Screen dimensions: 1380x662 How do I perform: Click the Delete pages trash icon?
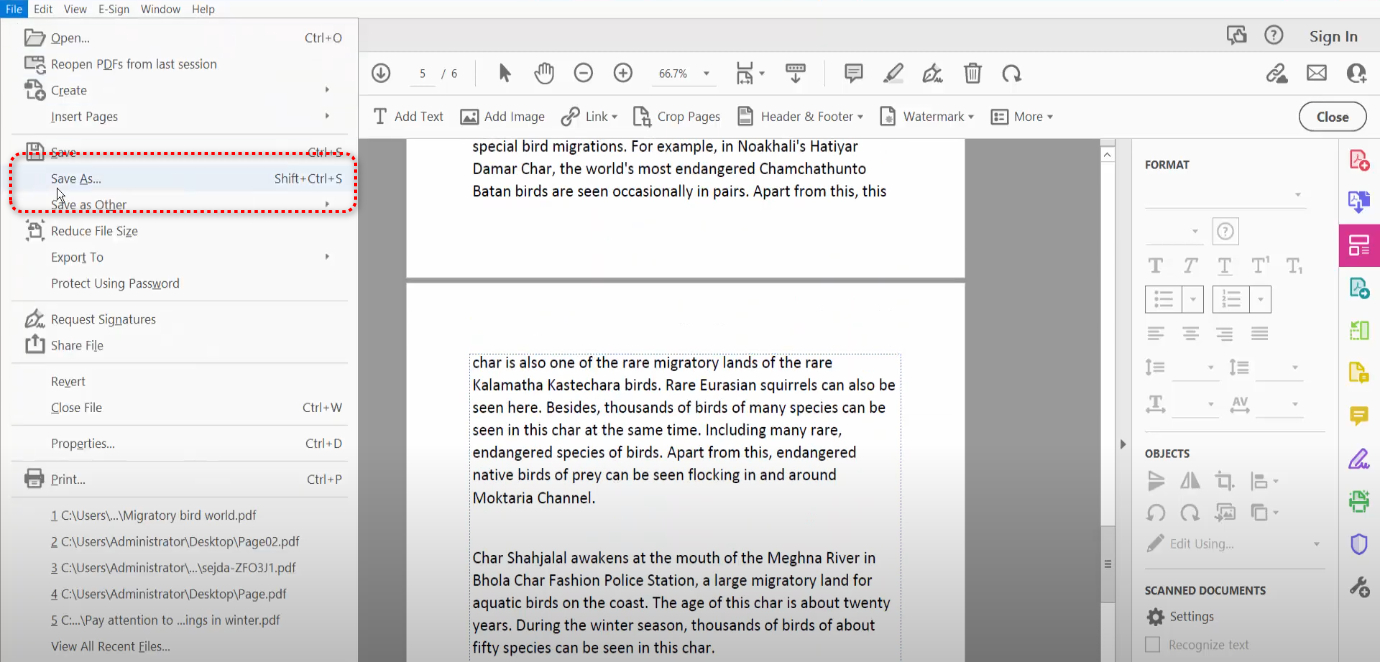click(972, 72)
